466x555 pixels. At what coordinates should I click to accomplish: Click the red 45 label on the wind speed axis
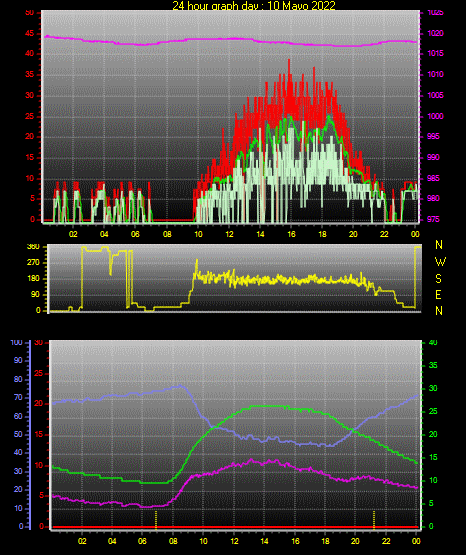click(x=30, y=34)
